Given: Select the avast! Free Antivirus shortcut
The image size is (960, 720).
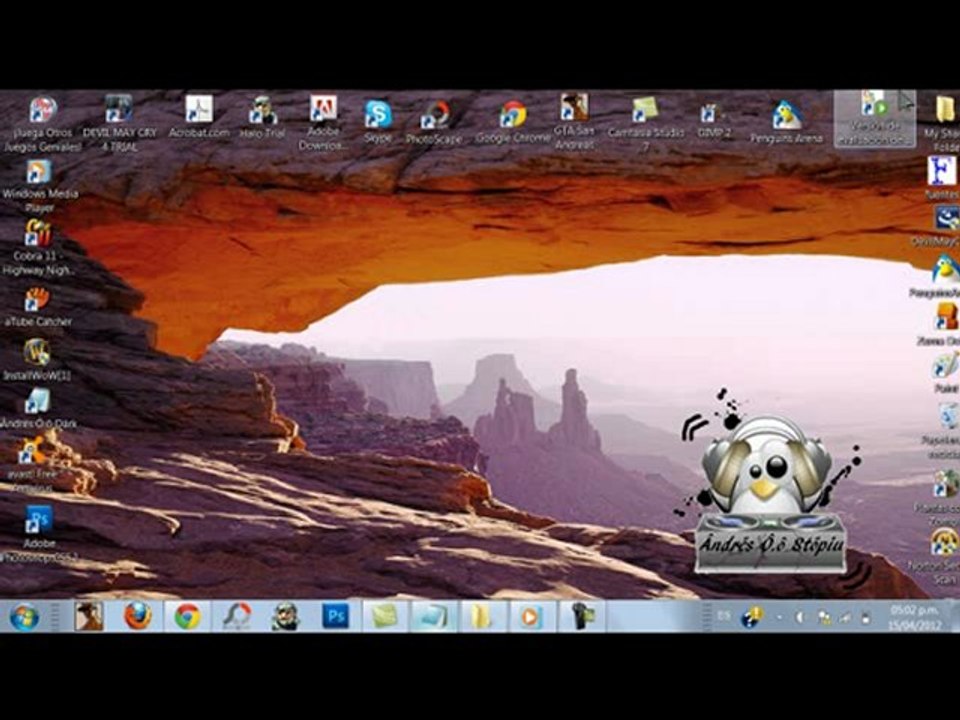Looking at the screenshot, I should (x=34, y=464).
